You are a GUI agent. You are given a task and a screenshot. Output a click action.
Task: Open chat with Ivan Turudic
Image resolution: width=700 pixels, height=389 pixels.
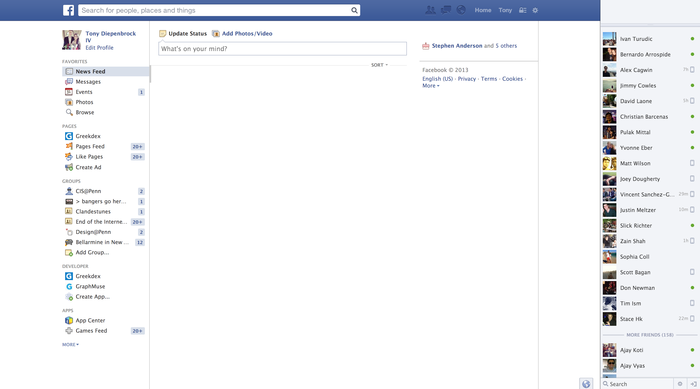coord(650,39)
